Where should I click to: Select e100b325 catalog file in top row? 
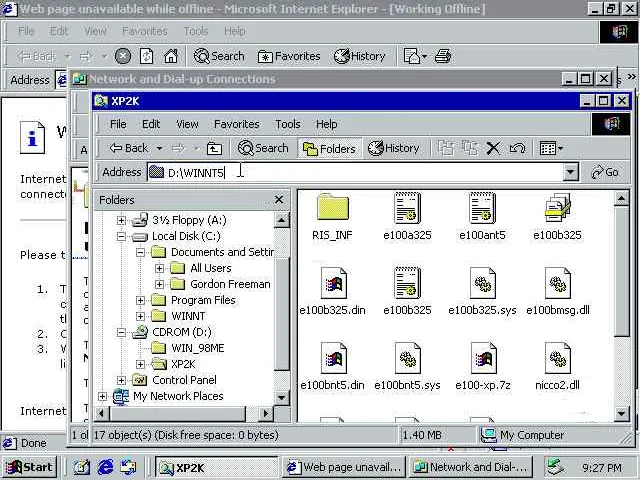click(558, 208)
